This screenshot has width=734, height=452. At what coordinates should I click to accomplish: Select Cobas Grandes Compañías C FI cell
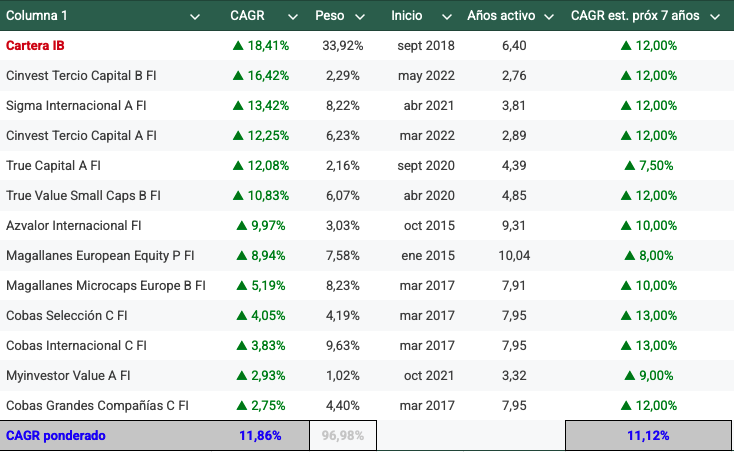97,405
